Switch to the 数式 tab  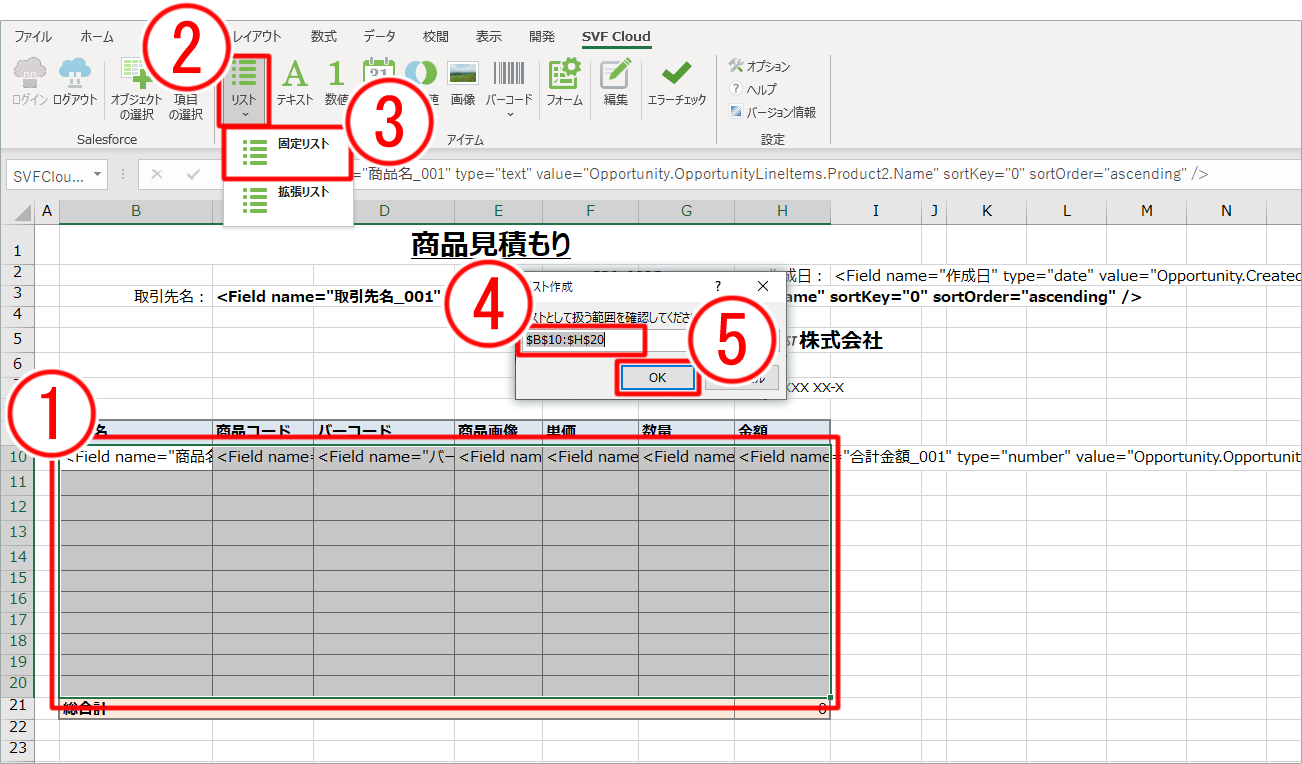(323, 36)
